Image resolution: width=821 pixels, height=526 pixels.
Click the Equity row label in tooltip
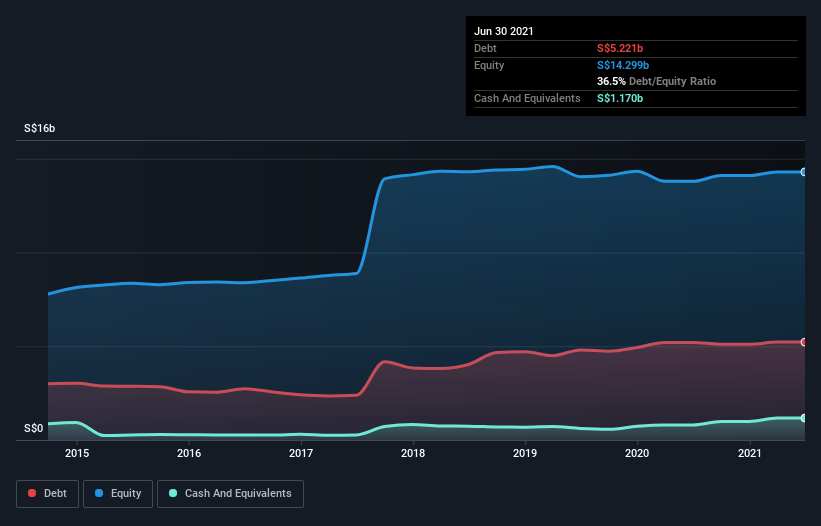coord(489,65)
